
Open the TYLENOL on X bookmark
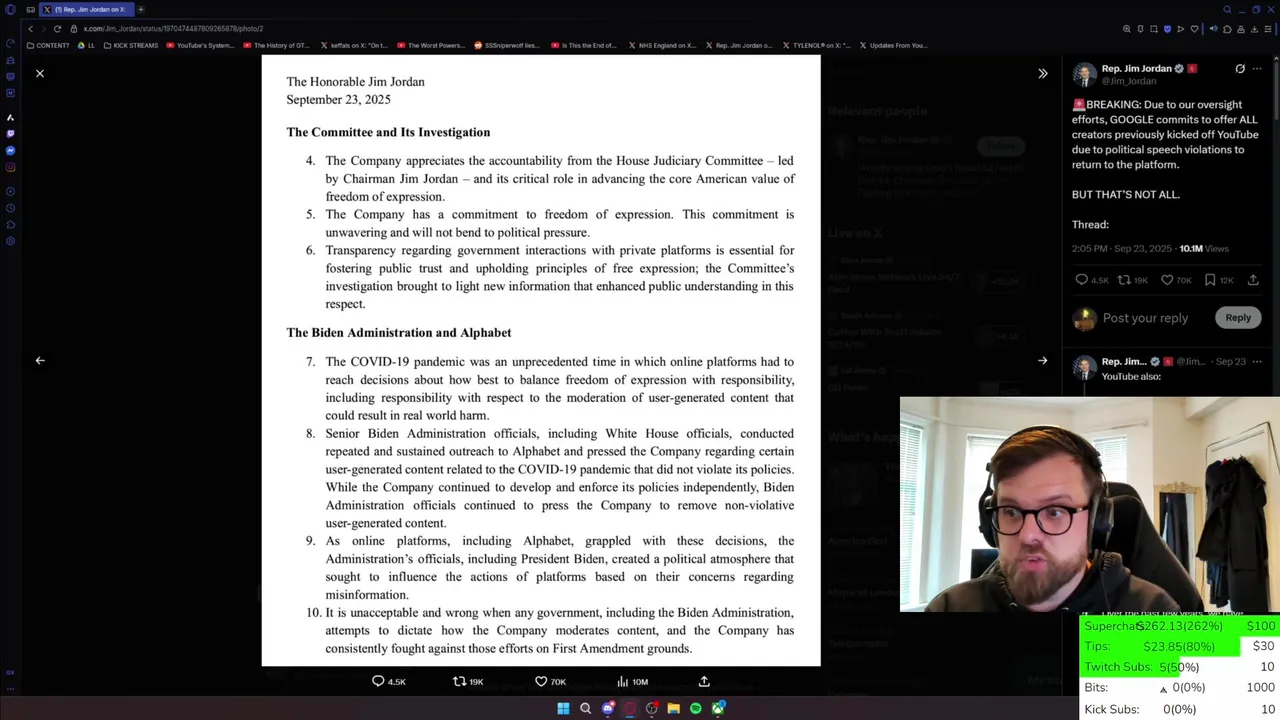(x=817, y=45)
